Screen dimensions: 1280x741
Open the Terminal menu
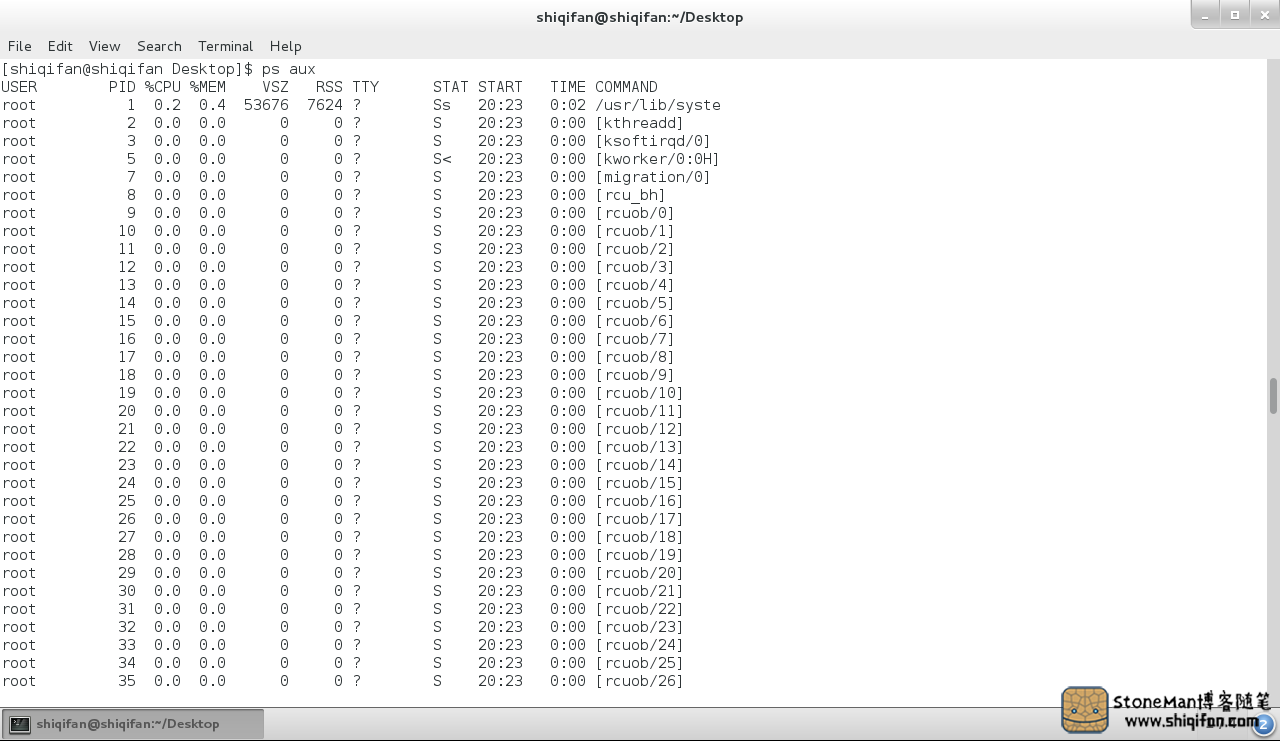pyautogui.click(x=225, y=46)
